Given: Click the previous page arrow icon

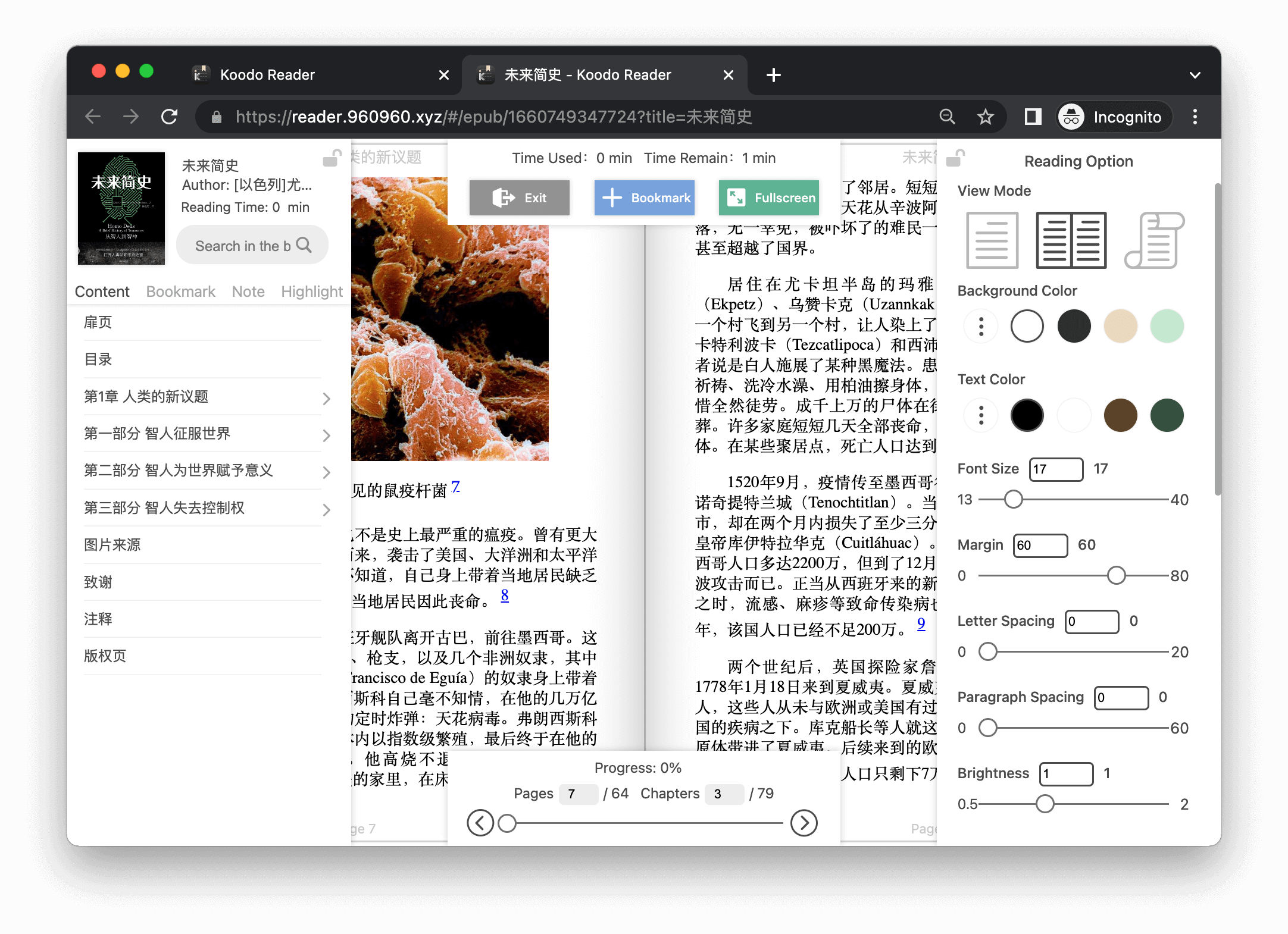Looking at the screenshot, I should (480, 823).
